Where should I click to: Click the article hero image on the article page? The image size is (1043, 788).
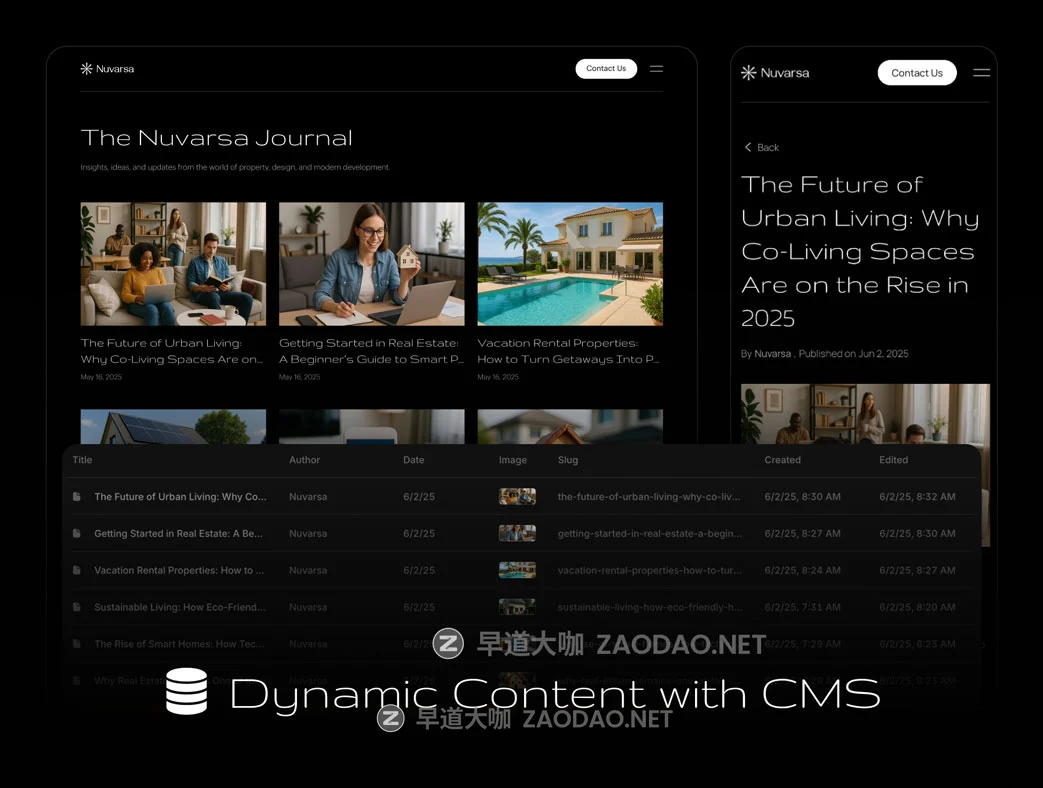[865, 414]
